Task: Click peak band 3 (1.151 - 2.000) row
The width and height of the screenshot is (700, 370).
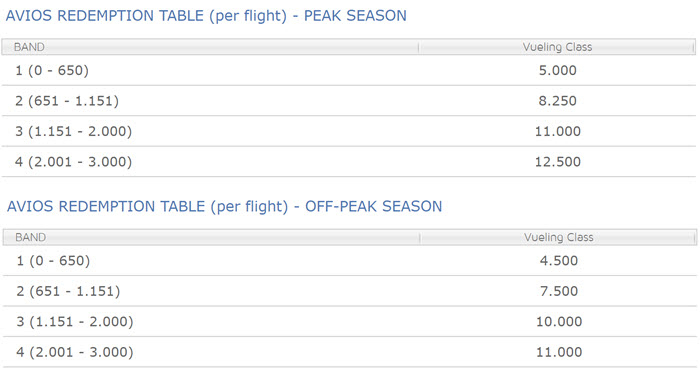Action: coord(349,131)
